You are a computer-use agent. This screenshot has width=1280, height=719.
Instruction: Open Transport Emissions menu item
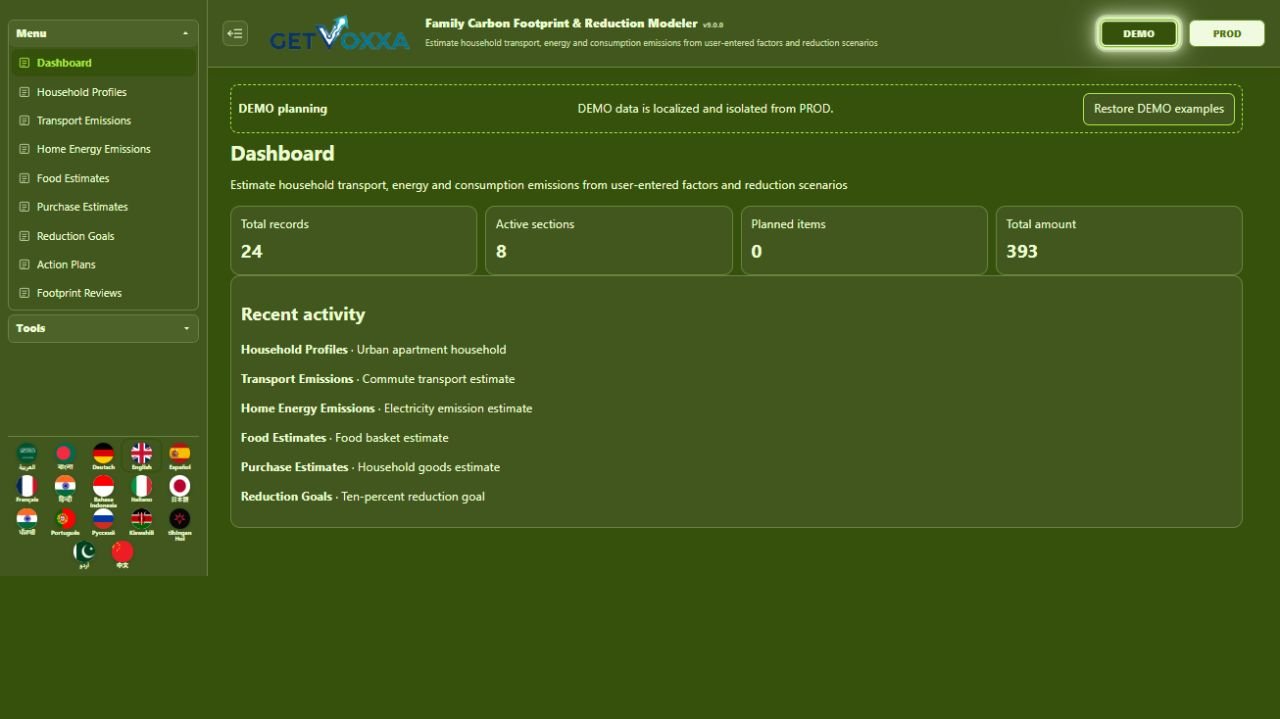tap(103, 121)
